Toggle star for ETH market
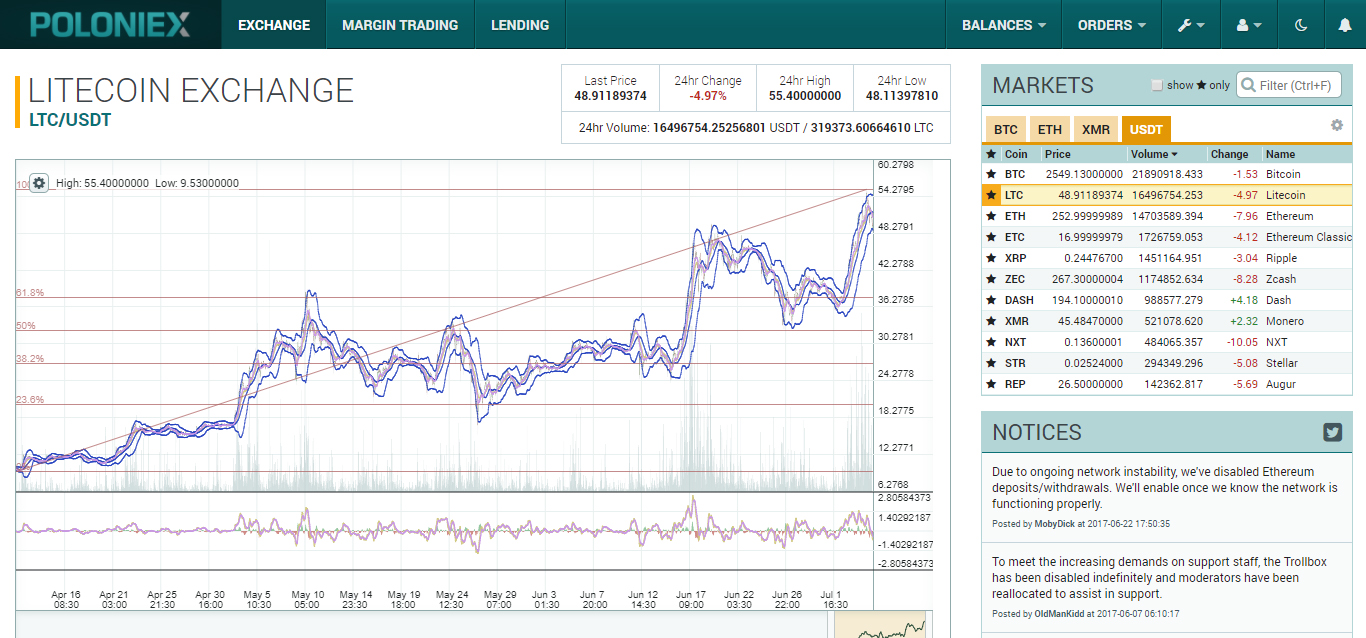Viewport: 1366px width, 638px height. point(991,216)
